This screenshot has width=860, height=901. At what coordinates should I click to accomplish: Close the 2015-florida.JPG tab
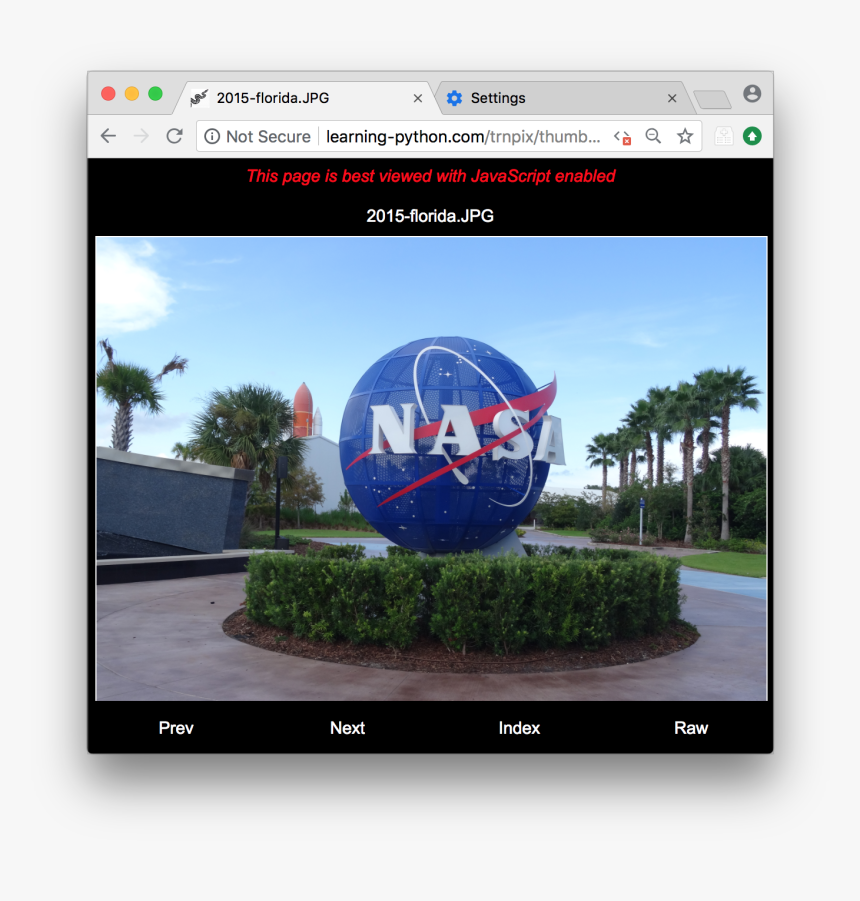[418, 99]
